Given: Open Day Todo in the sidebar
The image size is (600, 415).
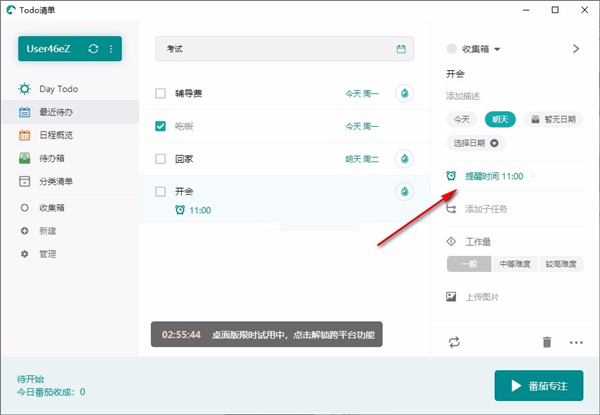Looking at the screenshot, I should [58, 89].
